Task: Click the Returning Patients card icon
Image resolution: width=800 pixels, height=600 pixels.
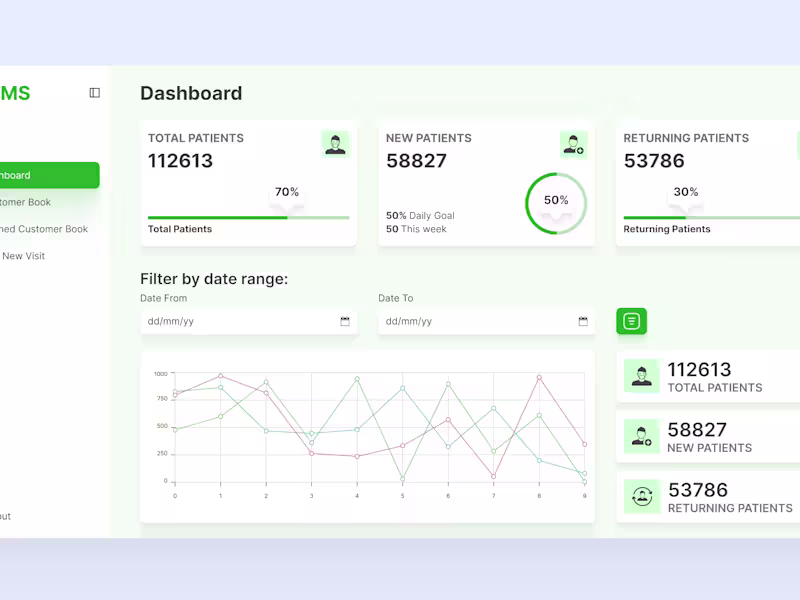Action: point(796,144)
